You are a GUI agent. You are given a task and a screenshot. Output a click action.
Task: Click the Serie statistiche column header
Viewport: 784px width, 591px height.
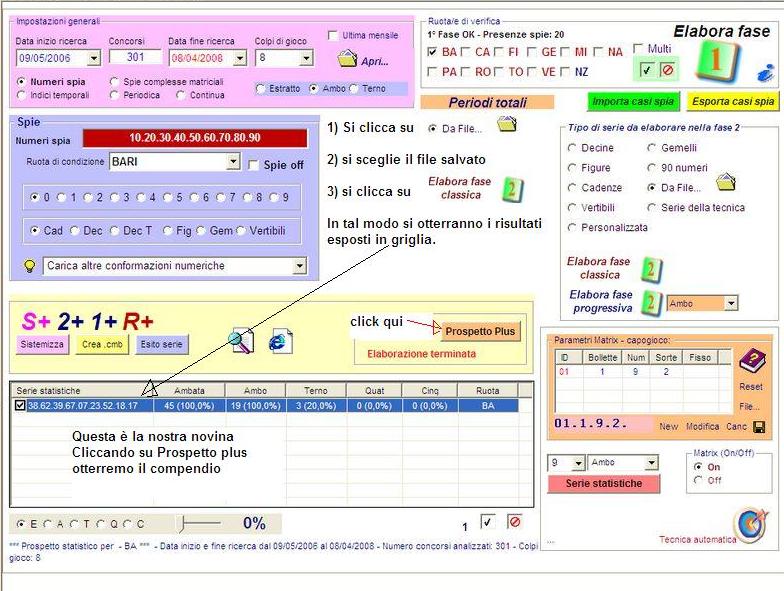(x=82, y=390)
